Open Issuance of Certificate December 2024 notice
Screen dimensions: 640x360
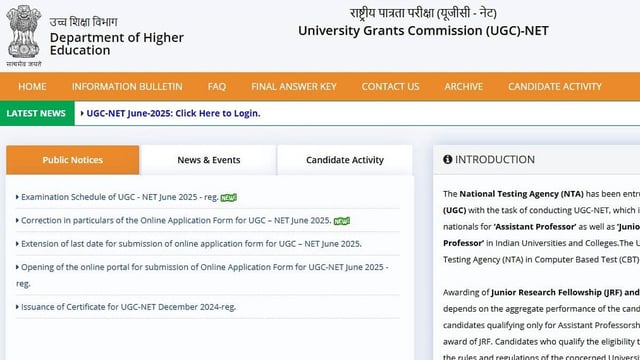point(128,307)
